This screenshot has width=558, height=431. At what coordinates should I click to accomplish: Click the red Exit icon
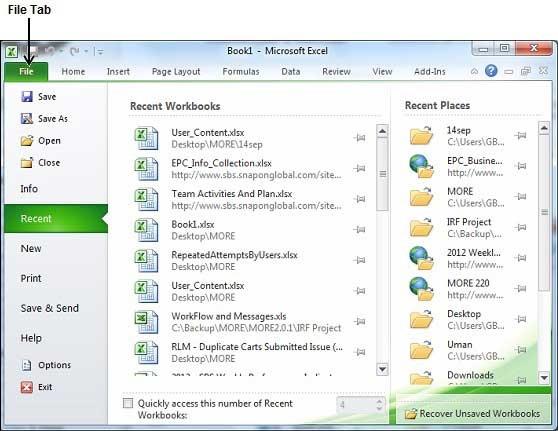coord(27,387)
